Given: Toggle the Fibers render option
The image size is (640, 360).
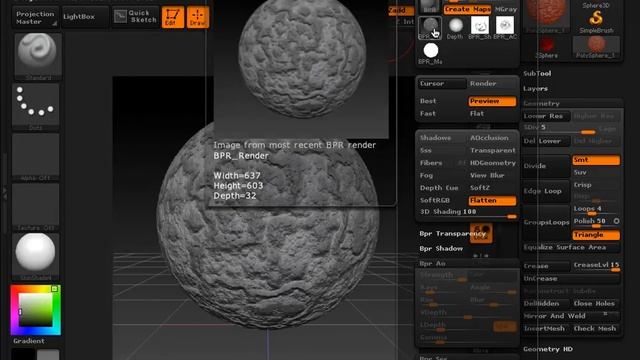Looking at the screenshot, I should point(441,163).
